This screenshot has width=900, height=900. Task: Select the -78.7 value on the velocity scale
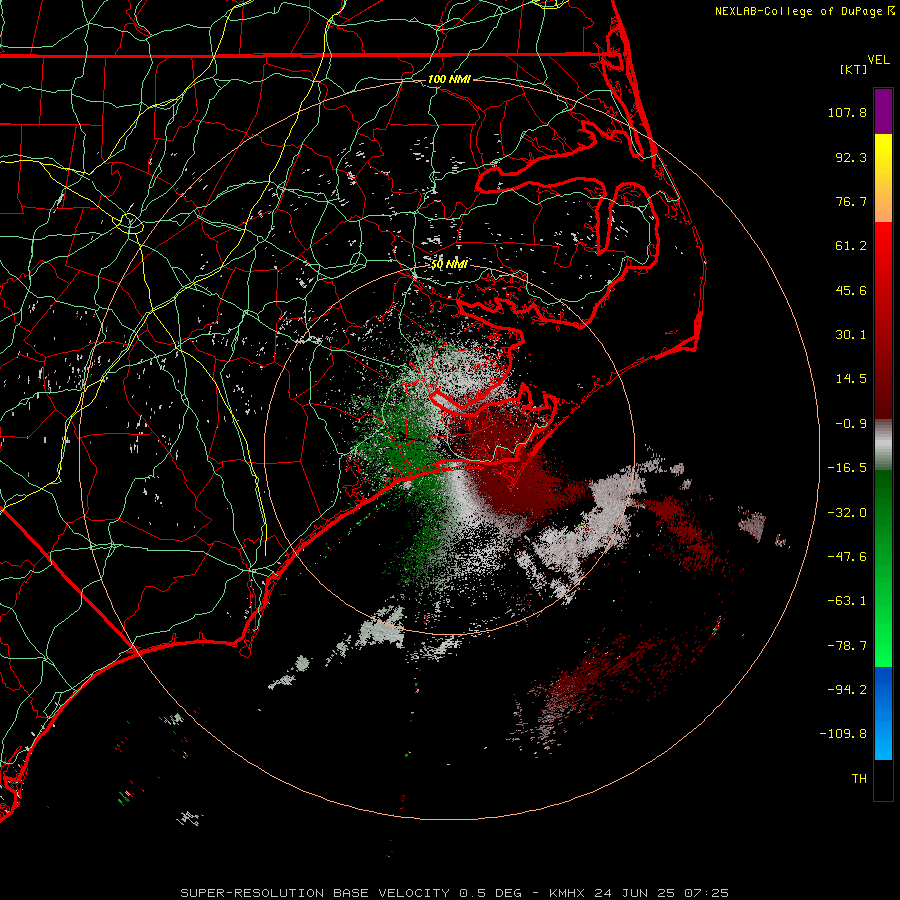coord(847,646)
